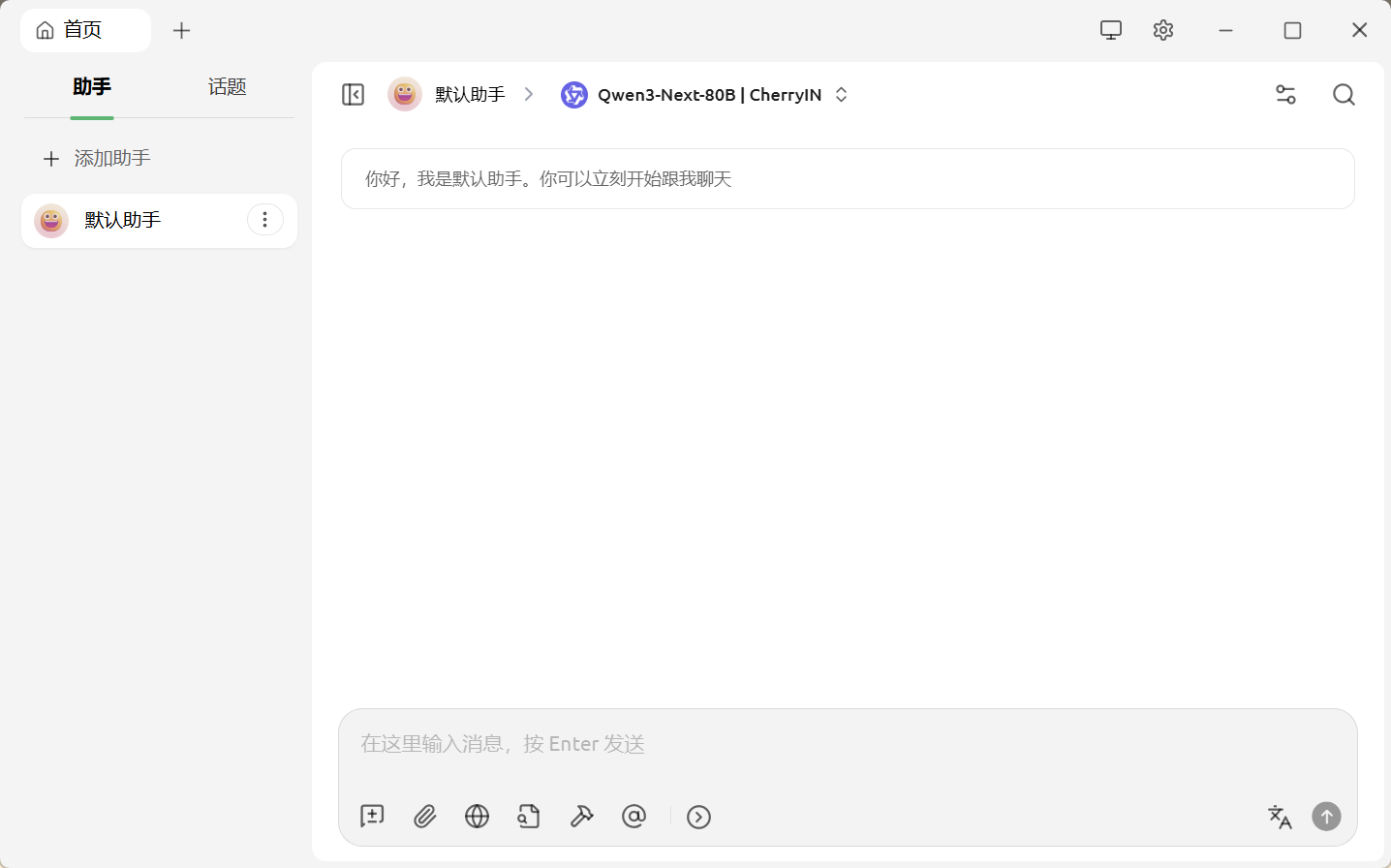Click the paperclip attachment icon
The image size is (1391, 868).
tap(424, 817)
